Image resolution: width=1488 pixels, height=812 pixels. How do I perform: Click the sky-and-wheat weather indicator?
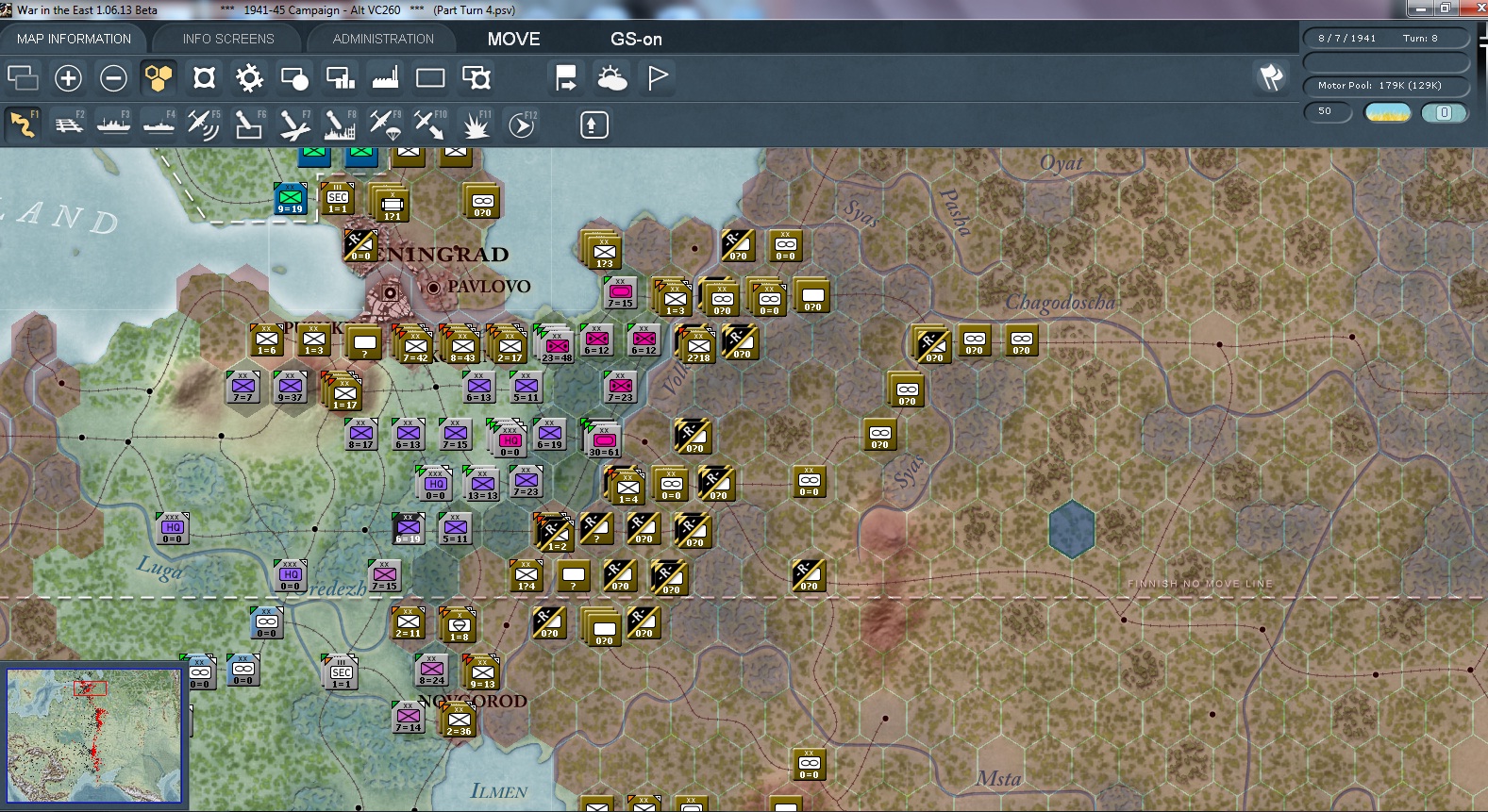(1388, 112)
